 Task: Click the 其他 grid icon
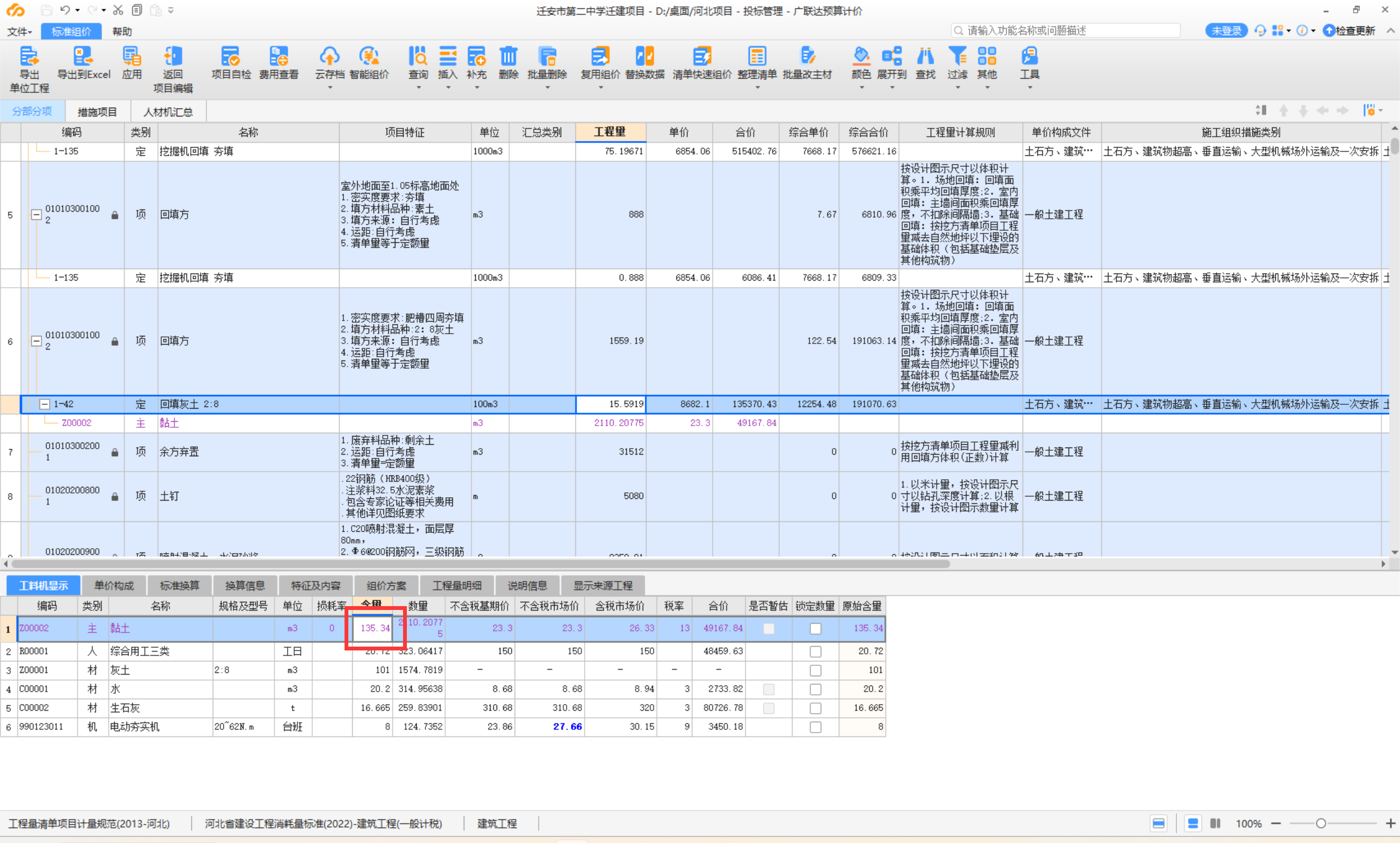[x=987, y=56]
